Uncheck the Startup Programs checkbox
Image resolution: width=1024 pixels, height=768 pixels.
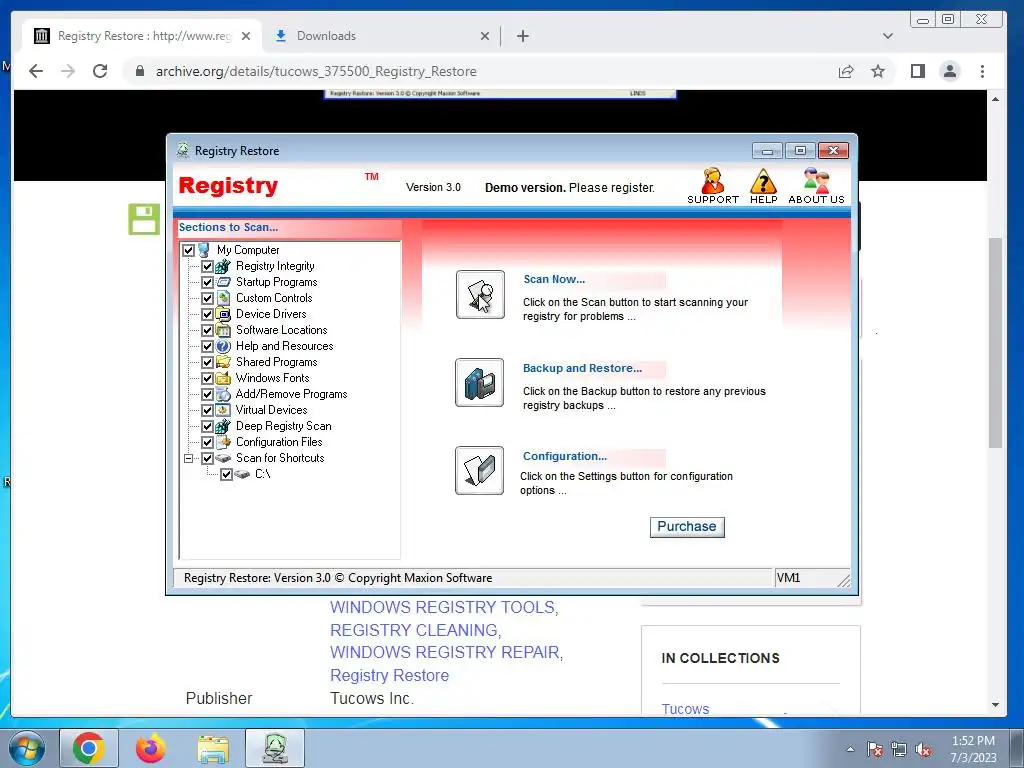click(208, 282)
